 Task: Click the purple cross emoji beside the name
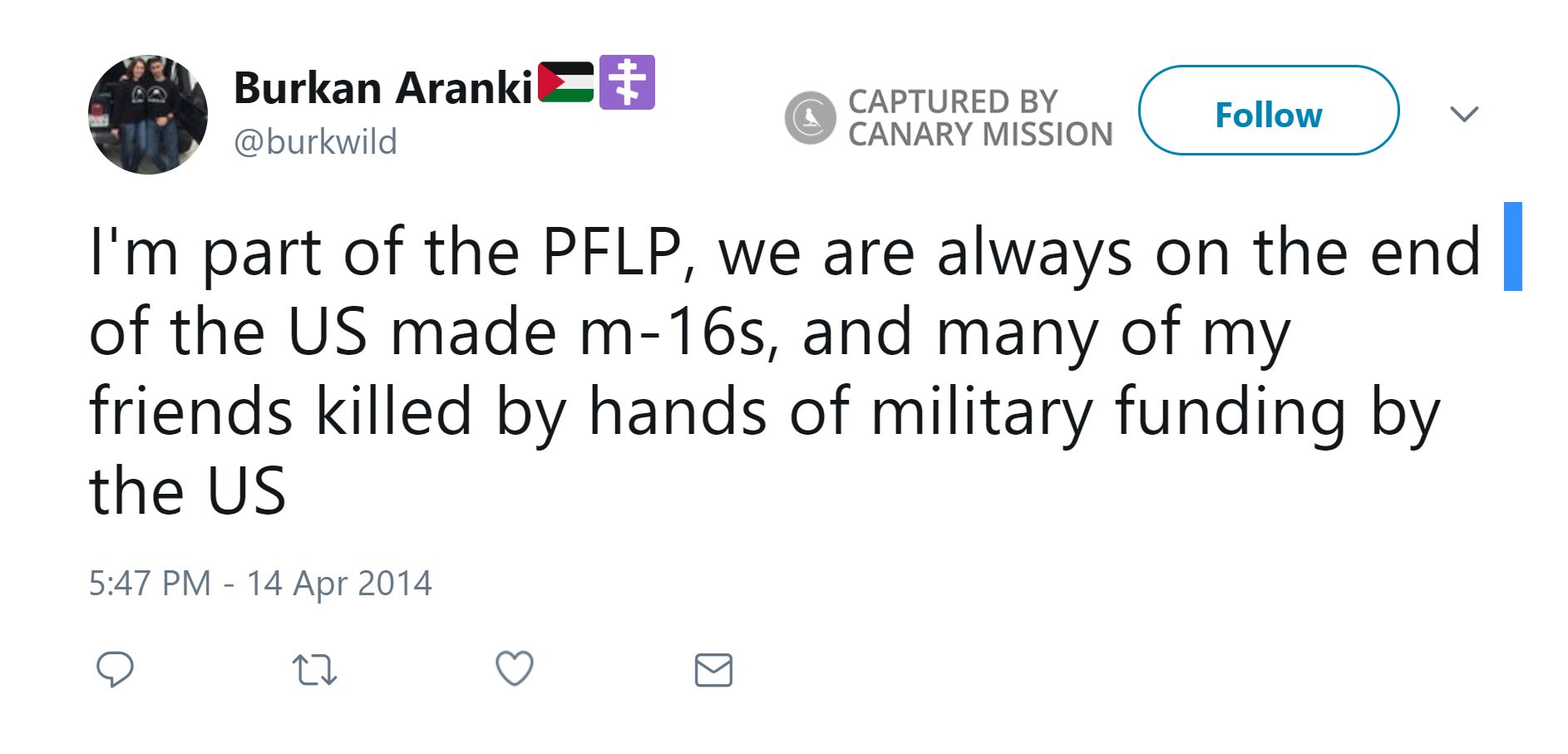tap(627, 82)
